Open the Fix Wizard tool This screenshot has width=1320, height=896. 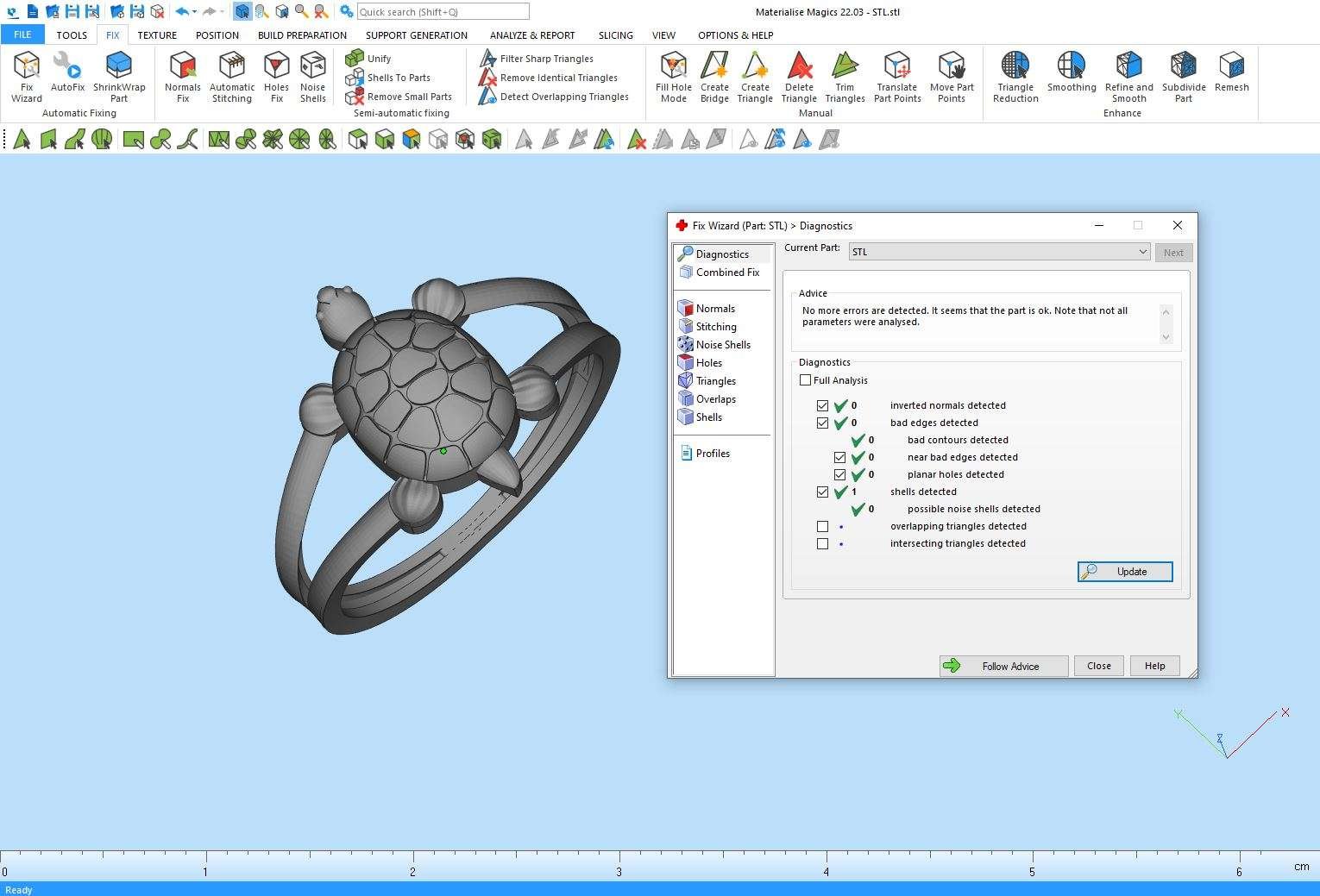click(27, 75)
